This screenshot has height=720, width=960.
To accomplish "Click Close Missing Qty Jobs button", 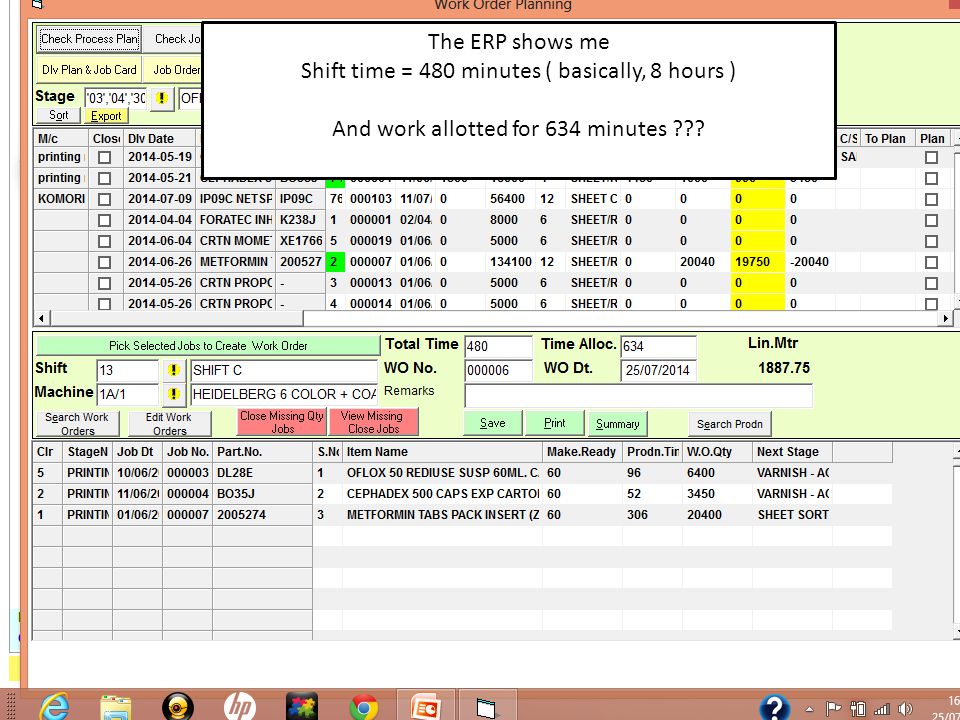I will [282, 422].
